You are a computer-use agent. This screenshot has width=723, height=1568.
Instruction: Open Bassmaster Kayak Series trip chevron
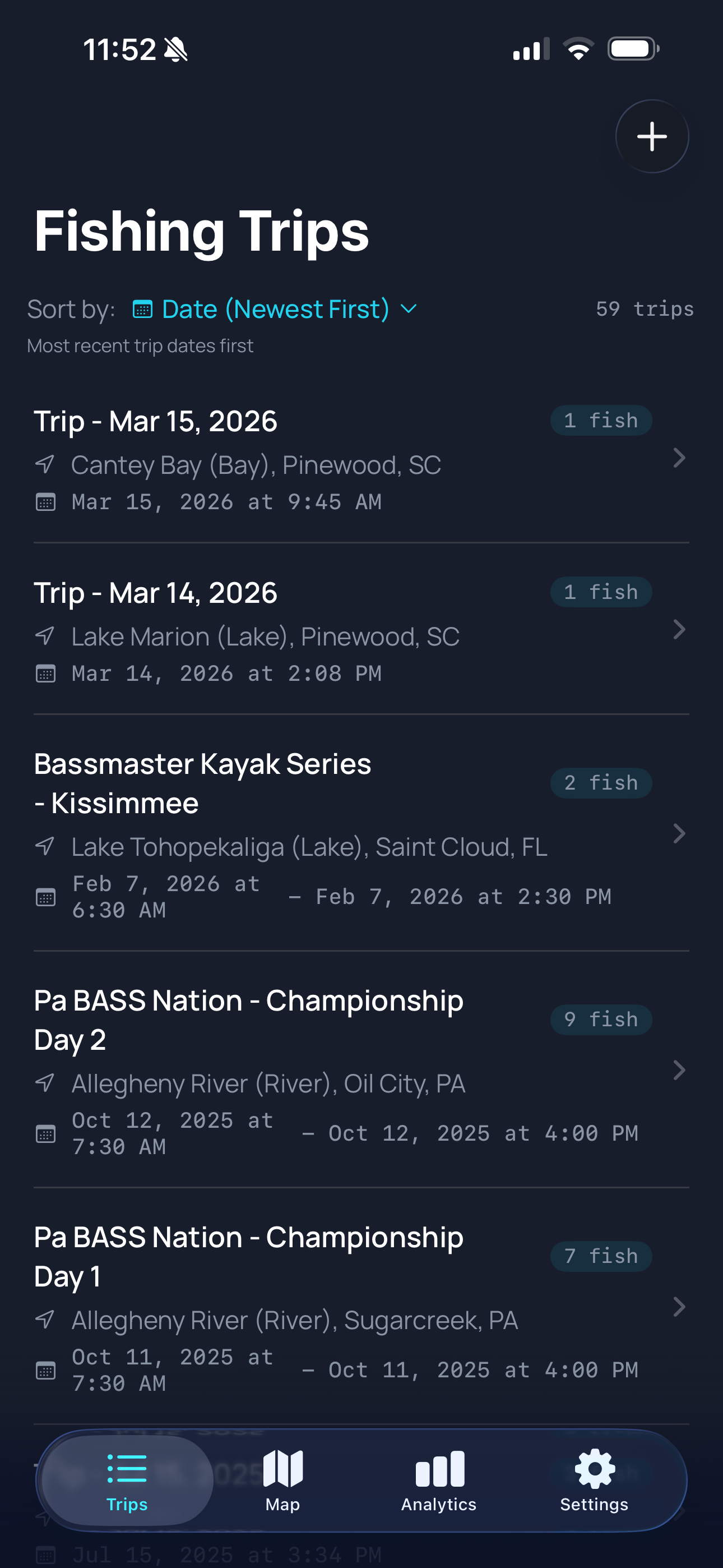coord(679,833)
